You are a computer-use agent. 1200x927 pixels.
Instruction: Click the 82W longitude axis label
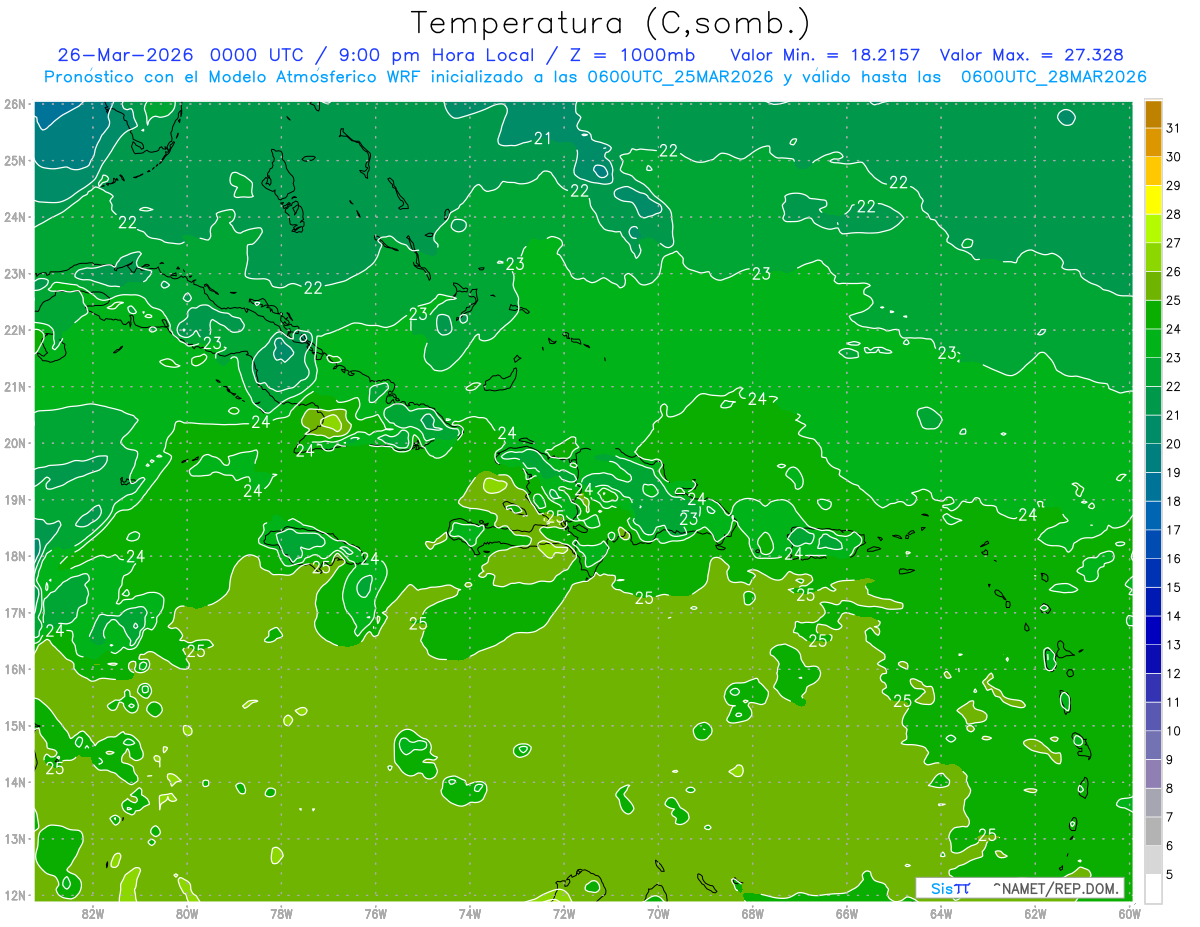point(93,913)
